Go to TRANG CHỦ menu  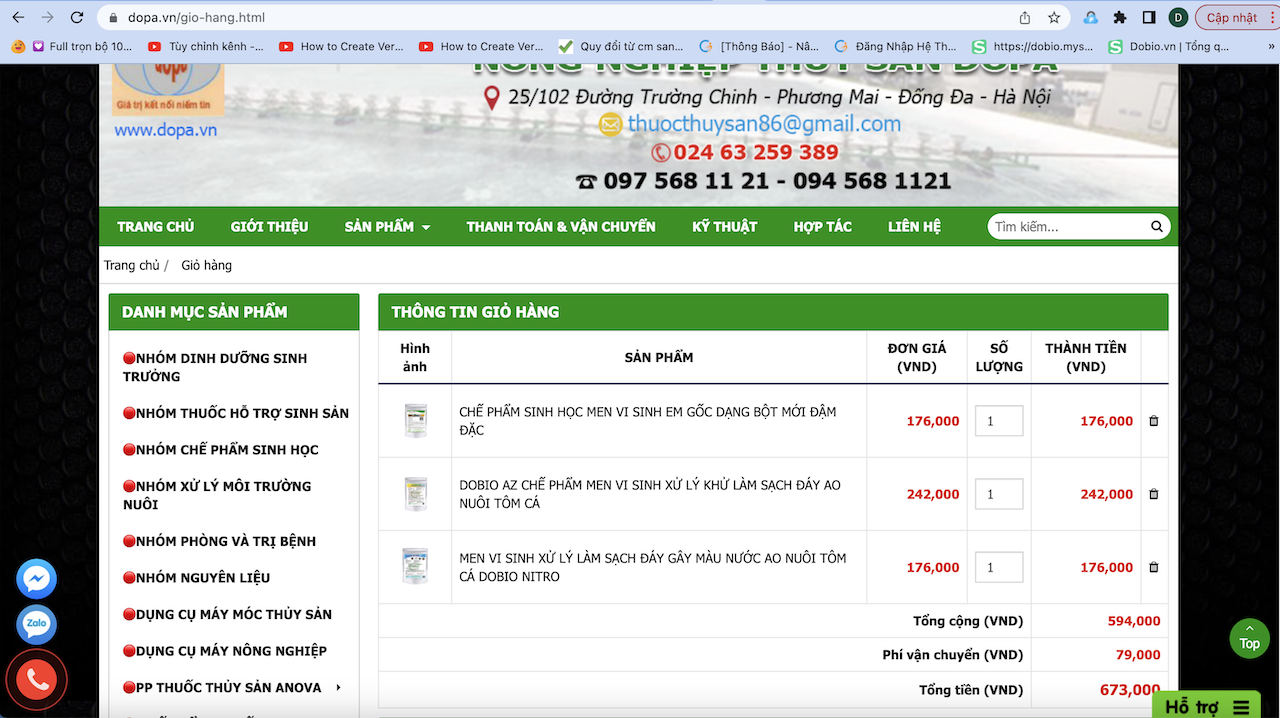click(x=155, y=227)
